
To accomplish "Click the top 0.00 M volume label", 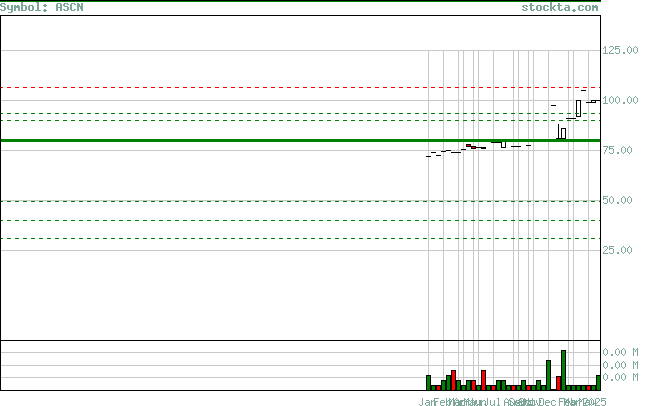I will (x=620, y=353).
